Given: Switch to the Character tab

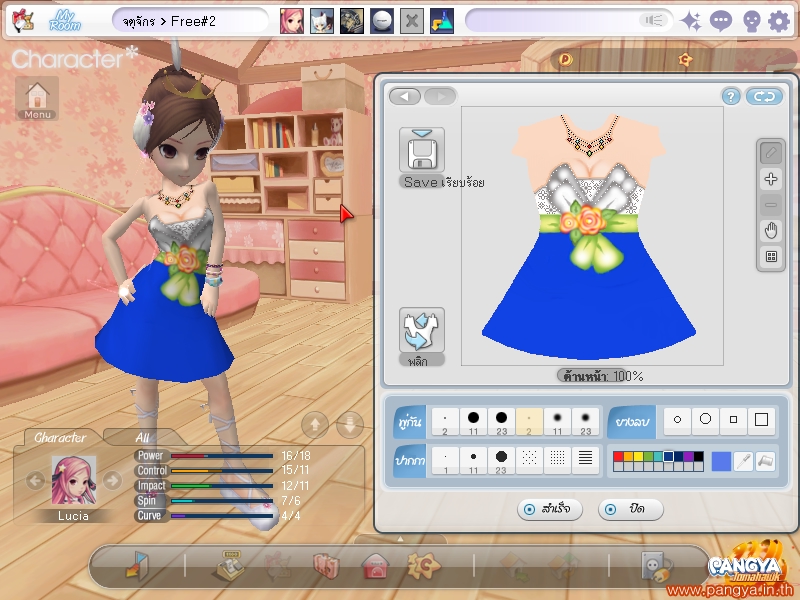Looking at the screenshot, I should (60, 437).
